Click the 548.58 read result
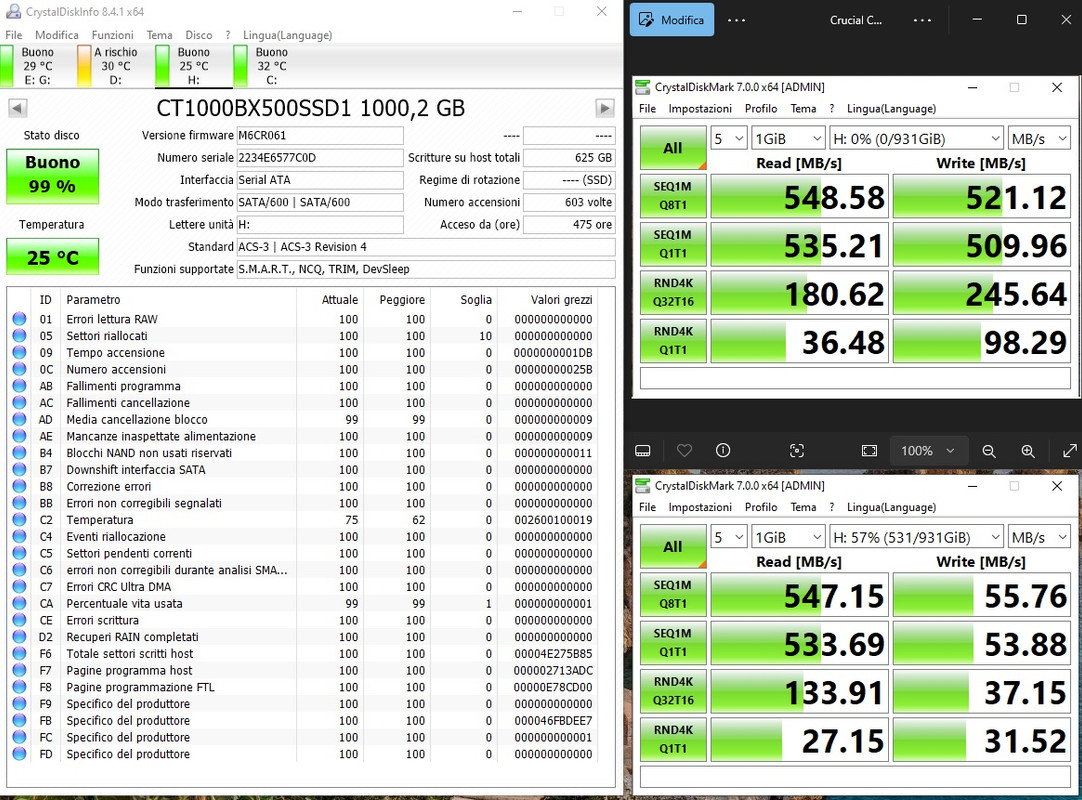Viewport: 1082px width, 800px height. (799, 197)
